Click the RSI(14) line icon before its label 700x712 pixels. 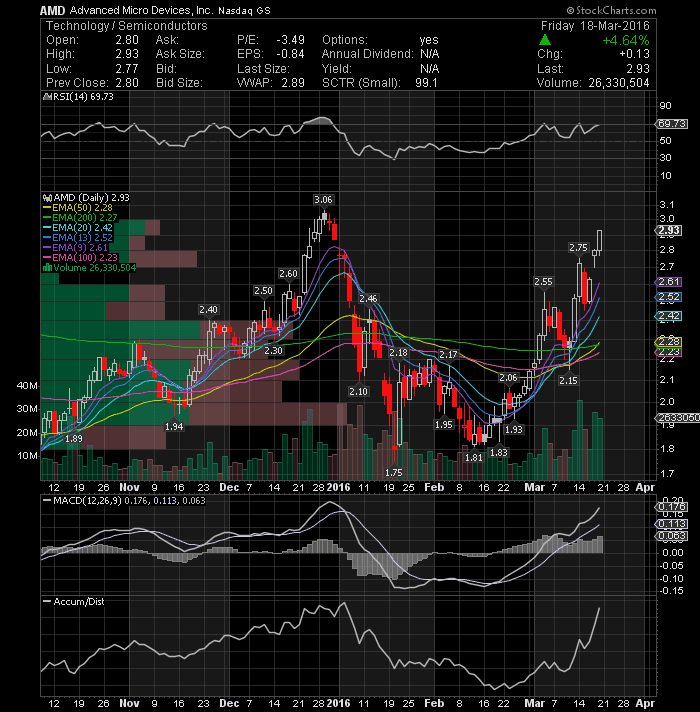[47, 97]
